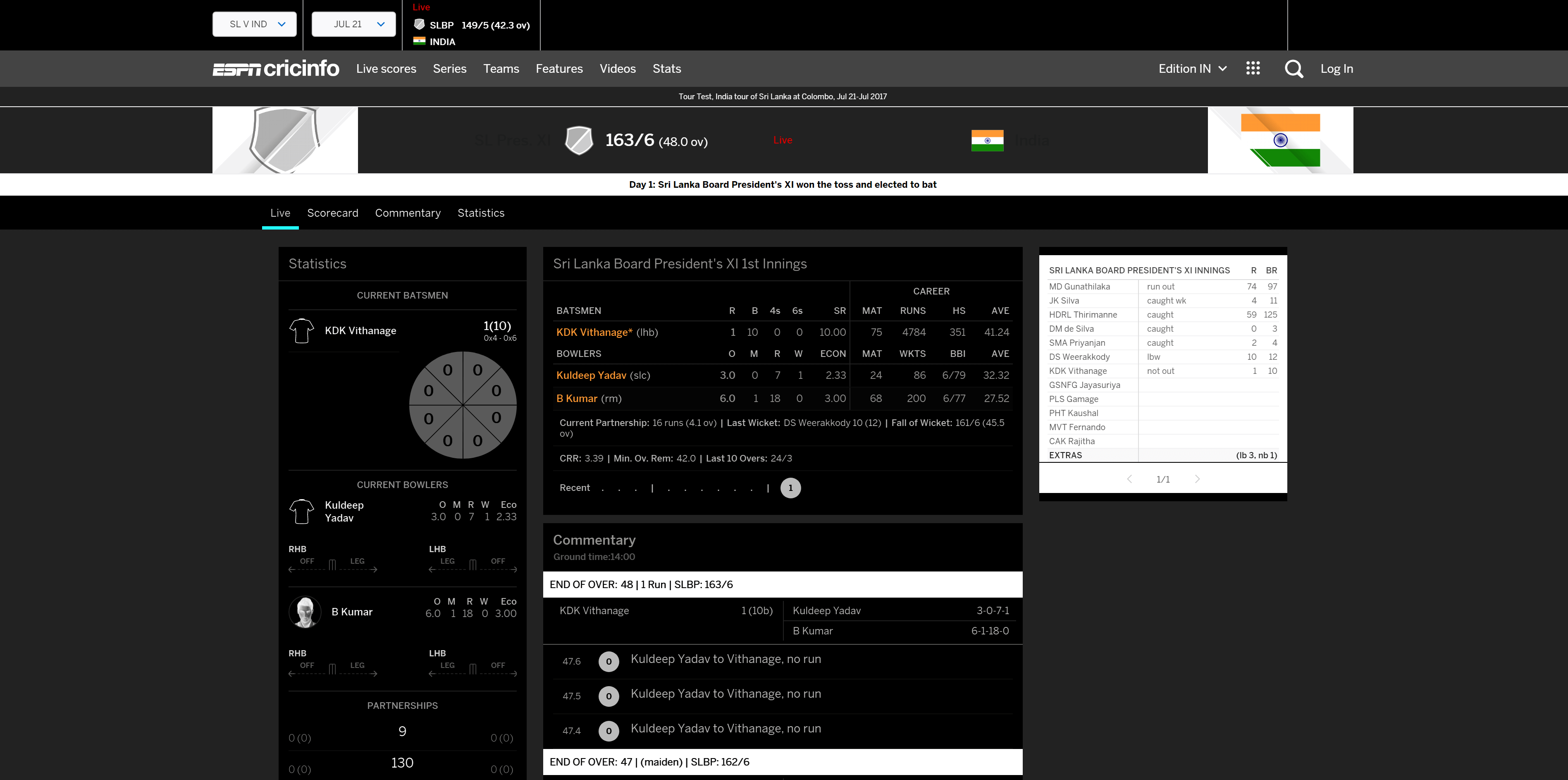Expand the Edition IN selector
The width and height of the screenshot is (1568, 780).
tap(1192, 69)
